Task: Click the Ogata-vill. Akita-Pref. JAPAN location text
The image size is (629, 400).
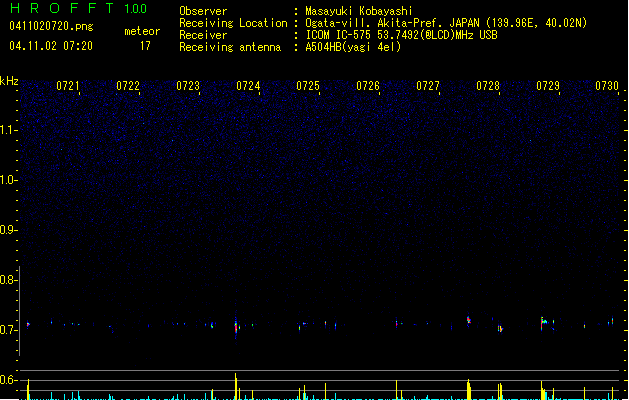Action: [x=446, y=23]
